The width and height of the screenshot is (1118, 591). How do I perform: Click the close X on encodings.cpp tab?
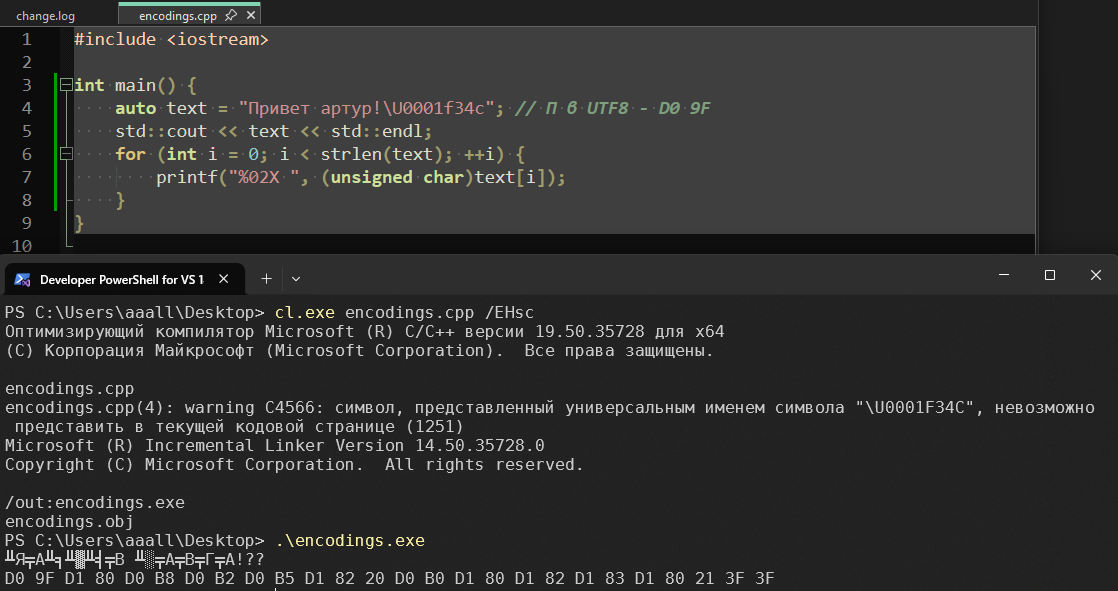coord(250,15)
